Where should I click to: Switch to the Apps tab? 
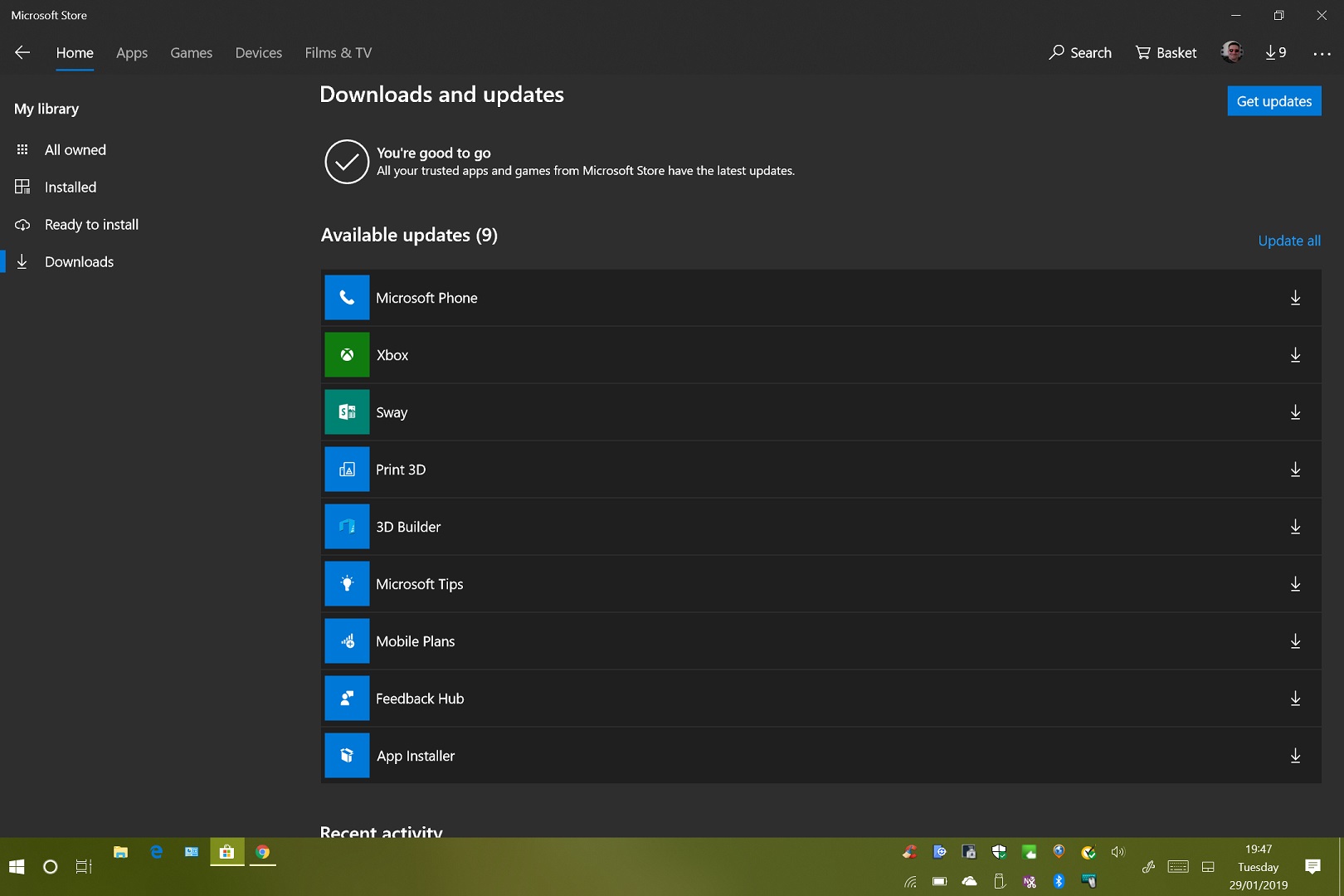pos(132,52)
